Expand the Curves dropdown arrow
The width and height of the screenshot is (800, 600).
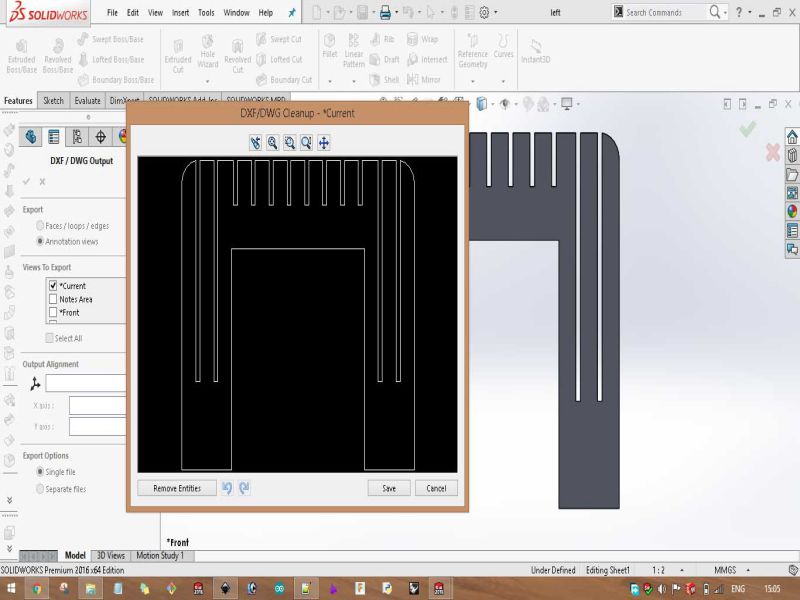tap(503, 81)
